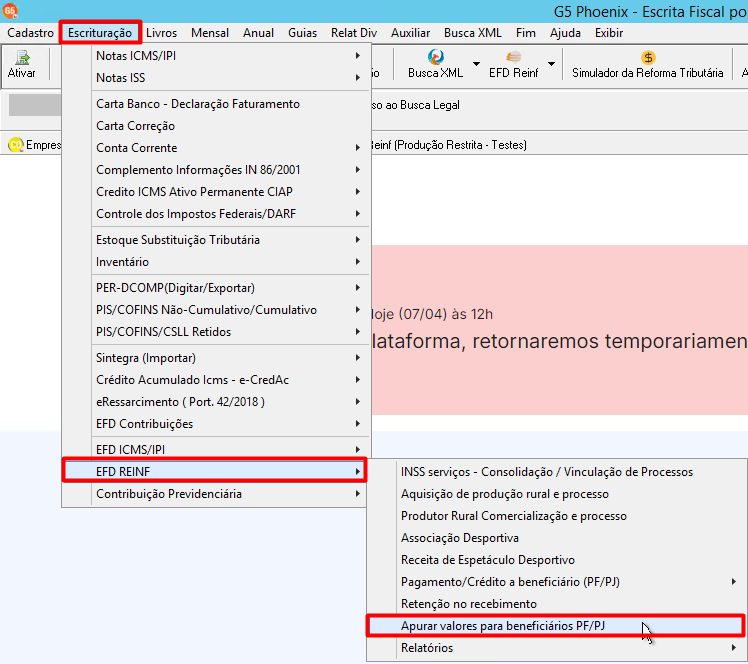The image size is (748, 664).
Task: Expand PIS/COFINS/CSLL Retidos submenu
Action: click(x=216, y=332)
